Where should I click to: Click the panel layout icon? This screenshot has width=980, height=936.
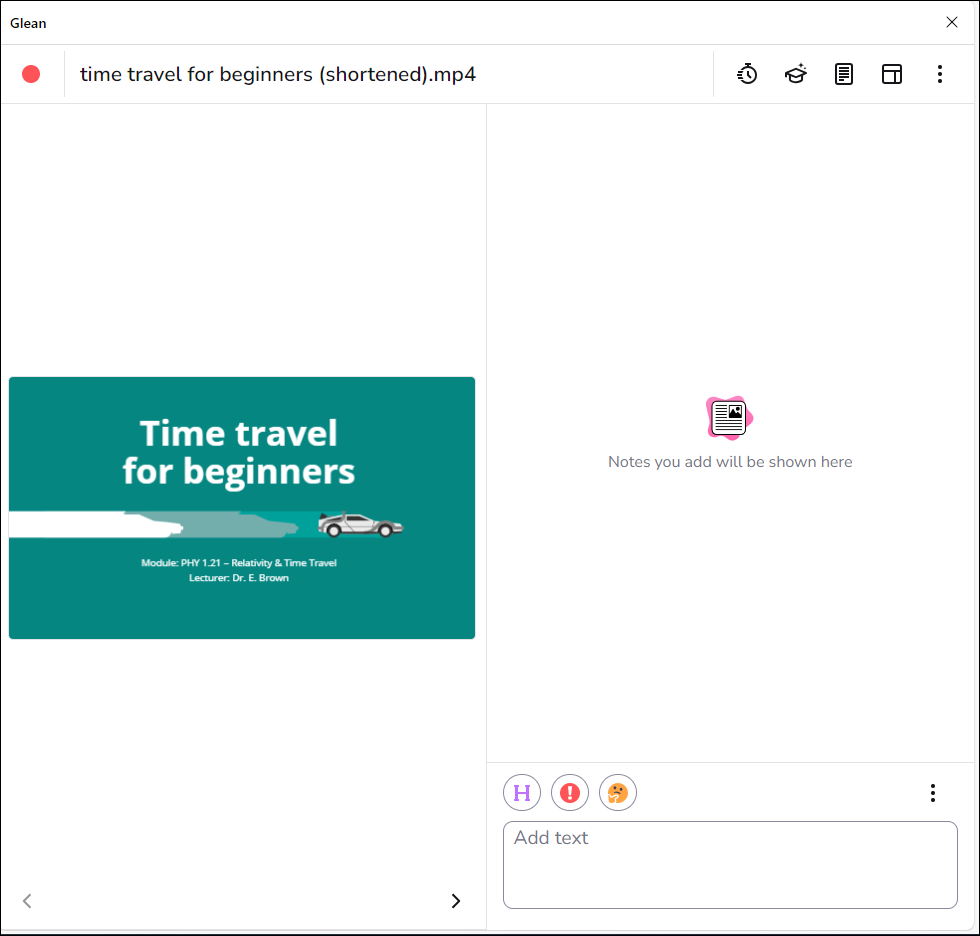[x=892, y=74]
